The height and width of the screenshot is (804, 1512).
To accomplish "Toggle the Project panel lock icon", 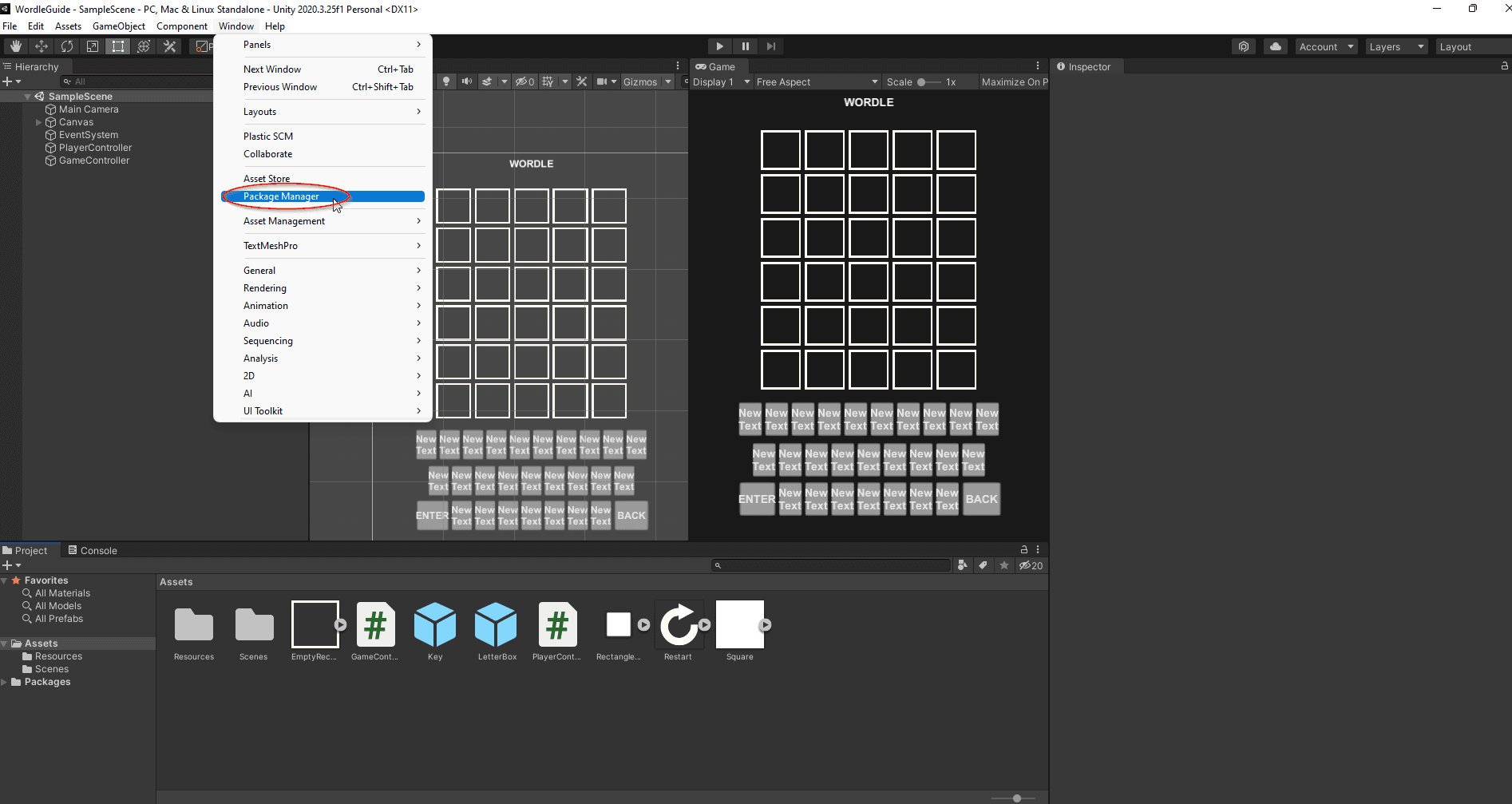I will click(x=1023, y=549).
